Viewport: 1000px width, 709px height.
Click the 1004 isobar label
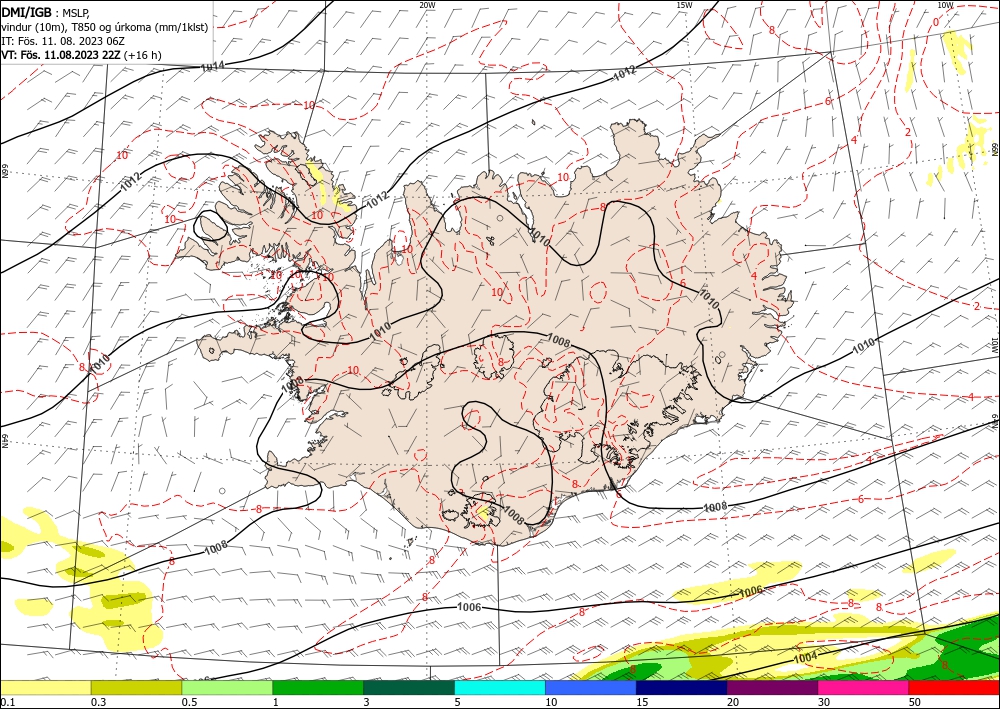point(805,657)
